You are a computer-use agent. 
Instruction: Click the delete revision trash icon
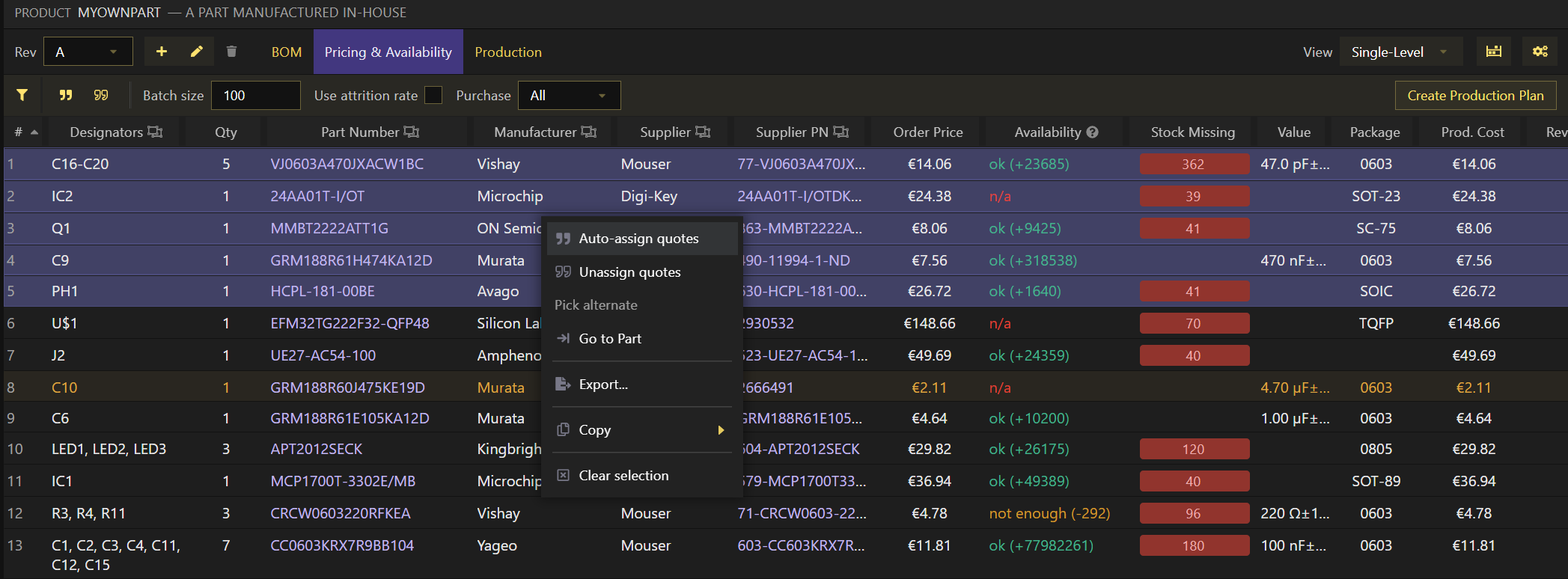[231, 52]
